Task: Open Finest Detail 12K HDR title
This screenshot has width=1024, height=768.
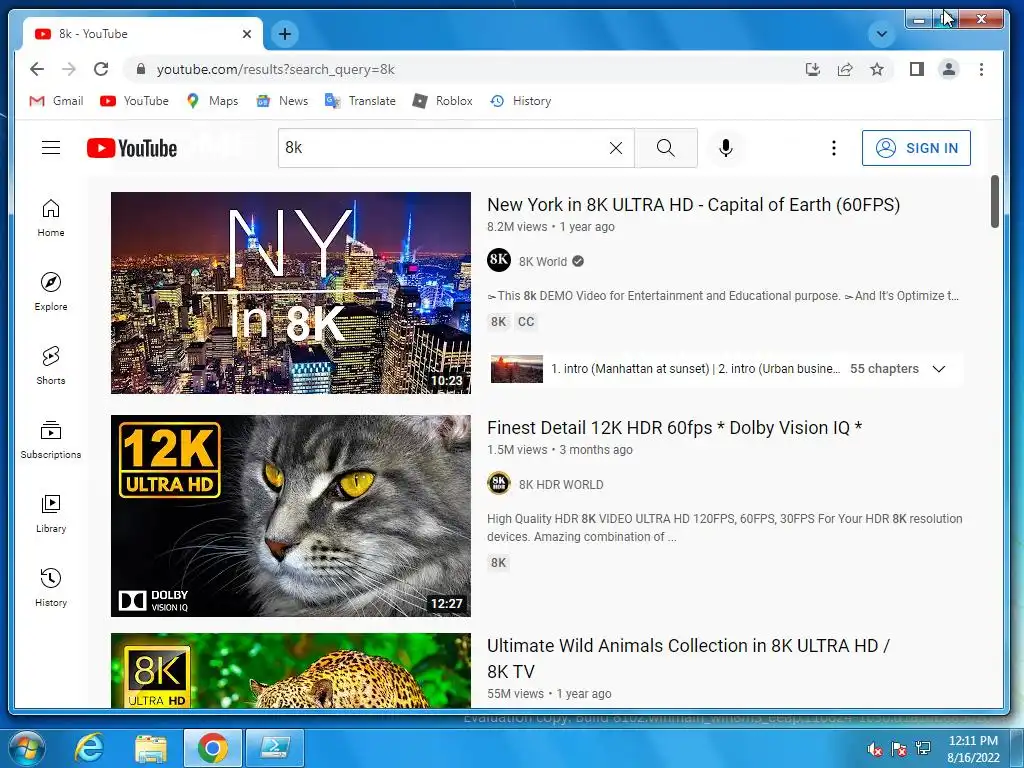Action: point(675,428)
